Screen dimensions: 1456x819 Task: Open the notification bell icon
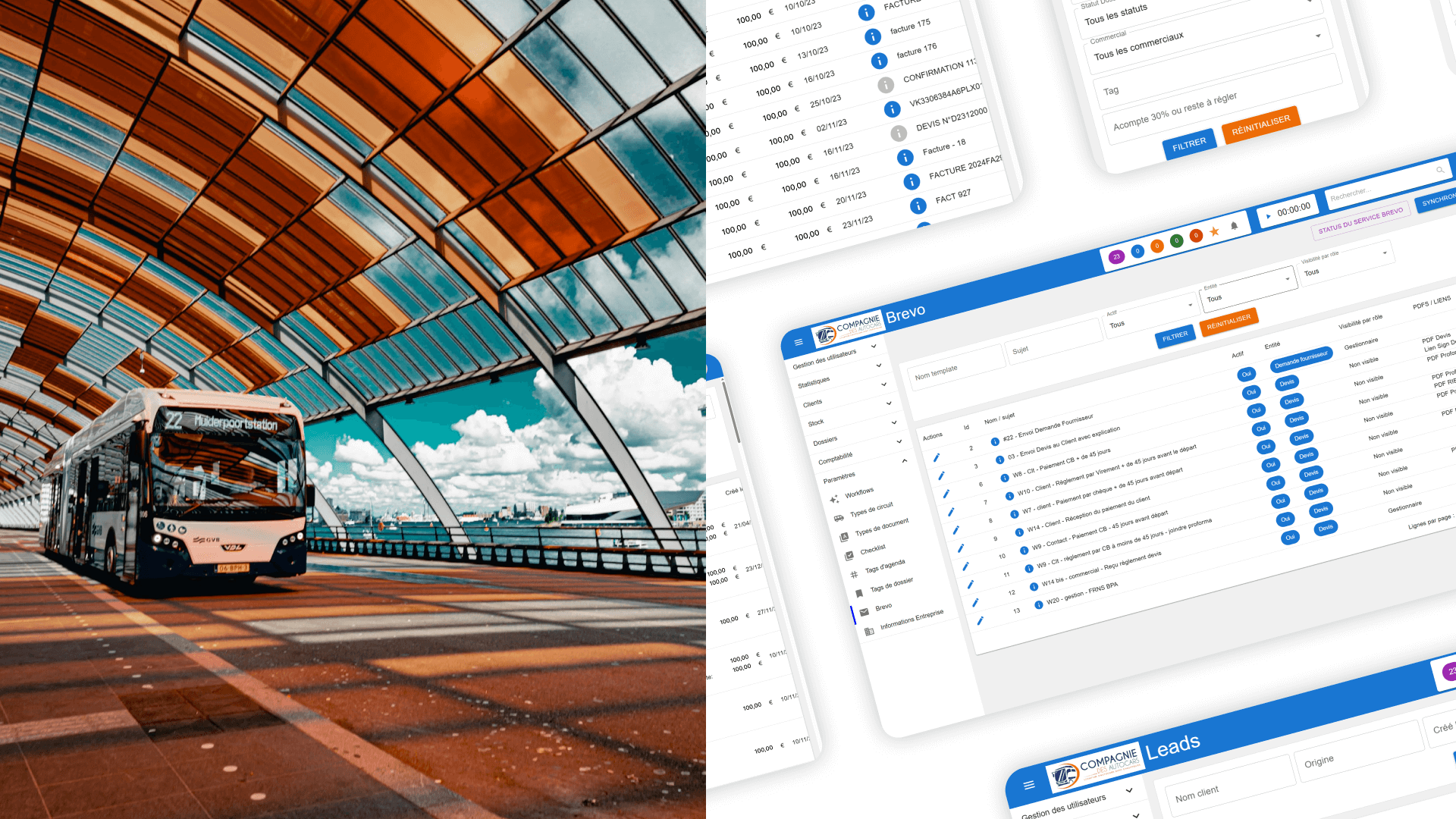(x=1235, y=226)
